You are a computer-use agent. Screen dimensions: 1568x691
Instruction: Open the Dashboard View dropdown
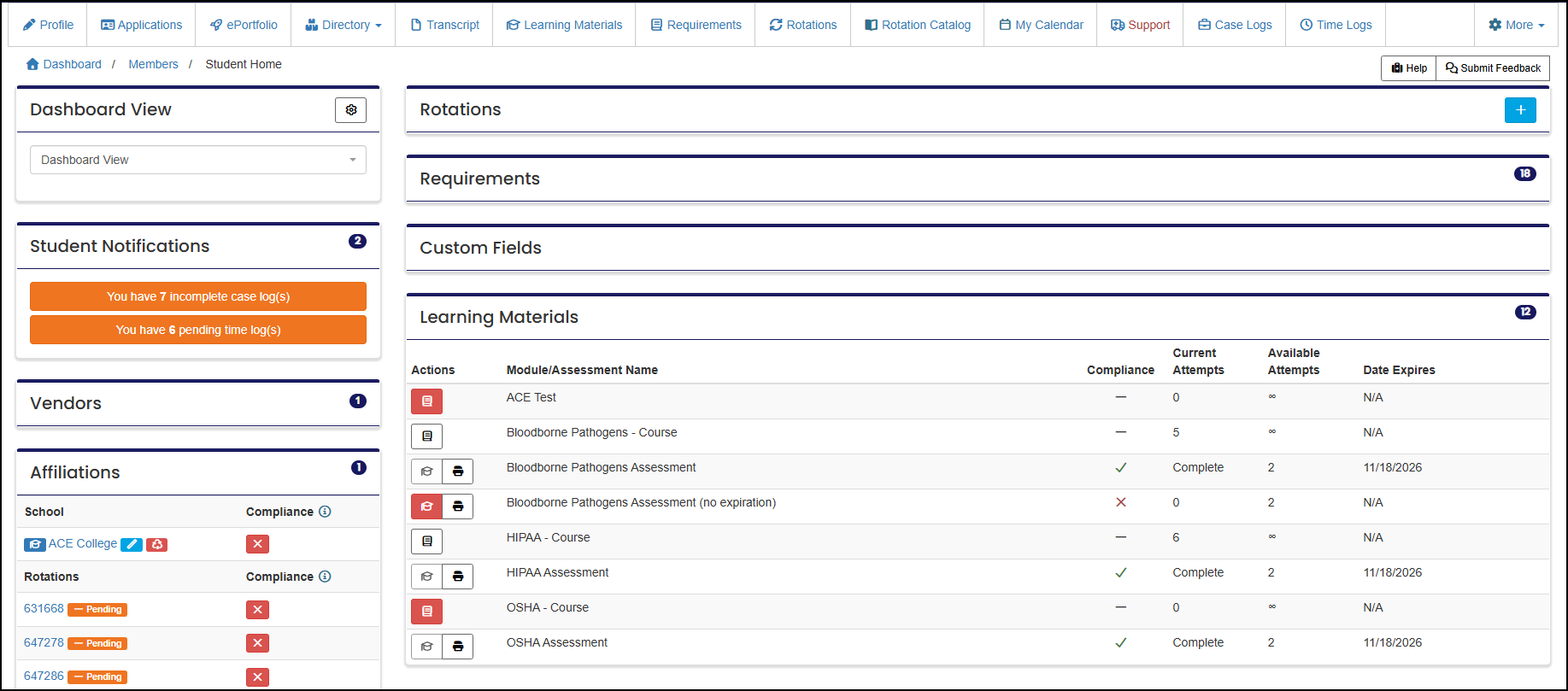[x=198, y=160]
